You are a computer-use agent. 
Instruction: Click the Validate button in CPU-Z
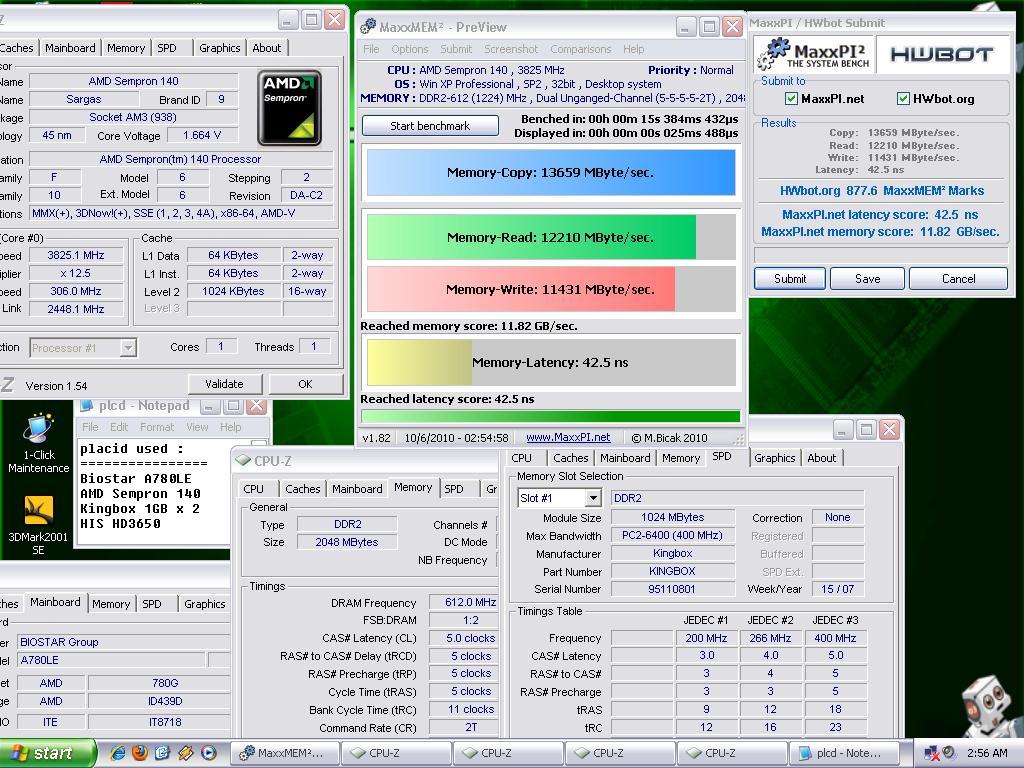click(x=224, y=384)
